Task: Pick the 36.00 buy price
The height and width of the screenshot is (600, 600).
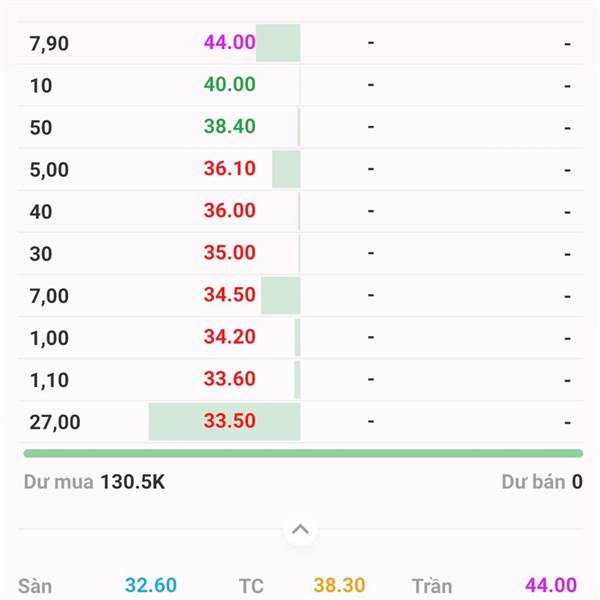Action: pos(230,211)
